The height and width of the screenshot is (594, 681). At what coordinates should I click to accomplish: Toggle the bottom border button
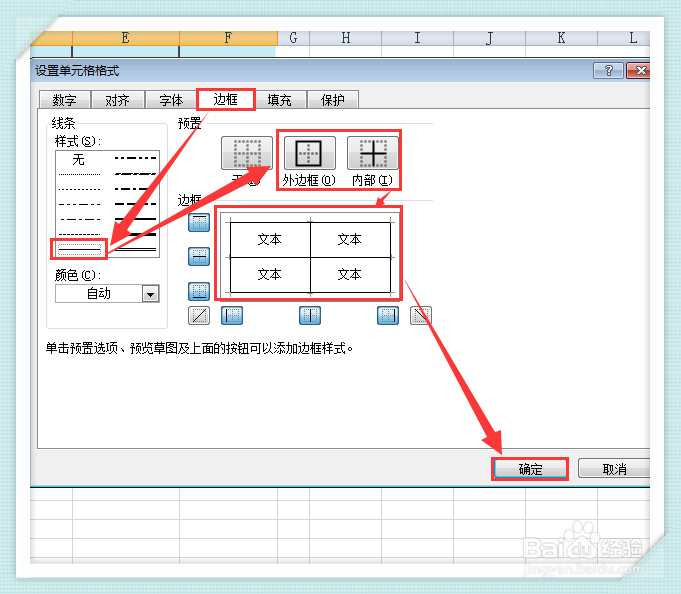(x=199, y=291)
